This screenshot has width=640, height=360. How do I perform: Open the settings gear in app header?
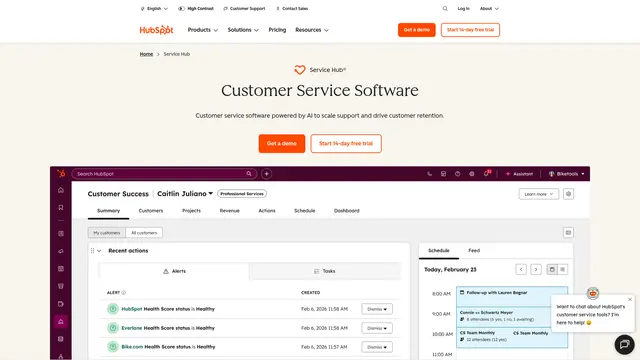(471, 174)
